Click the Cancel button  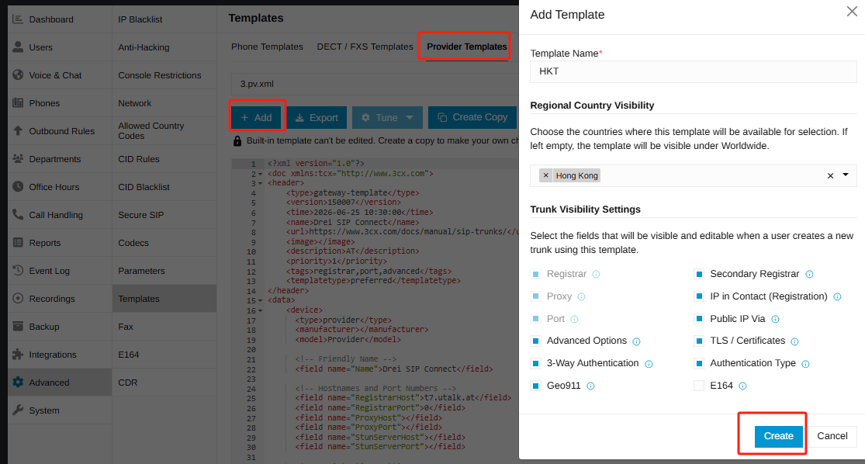coord(832,436)
